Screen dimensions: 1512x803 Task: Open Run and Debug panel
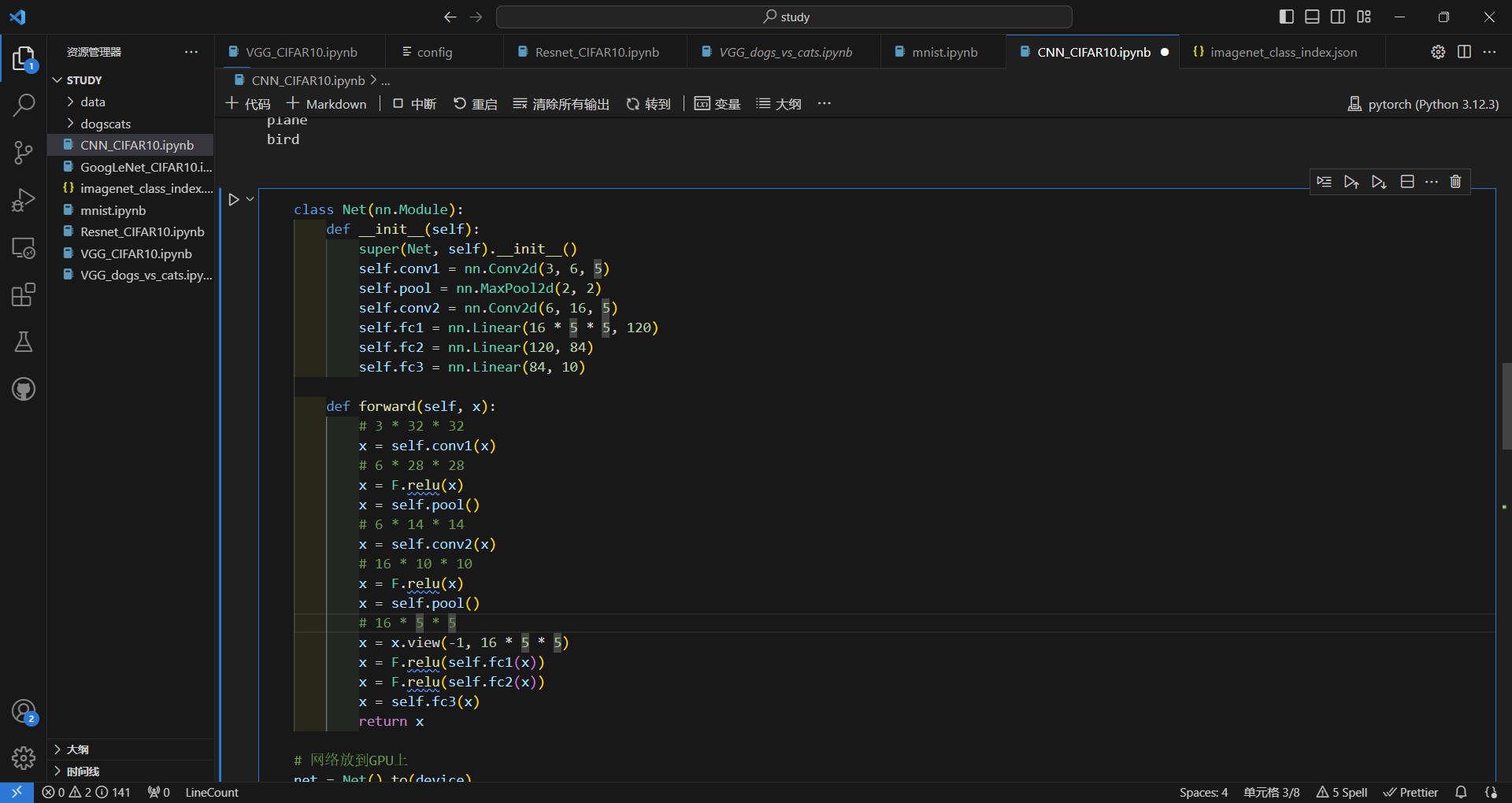(x=24, y=200)
